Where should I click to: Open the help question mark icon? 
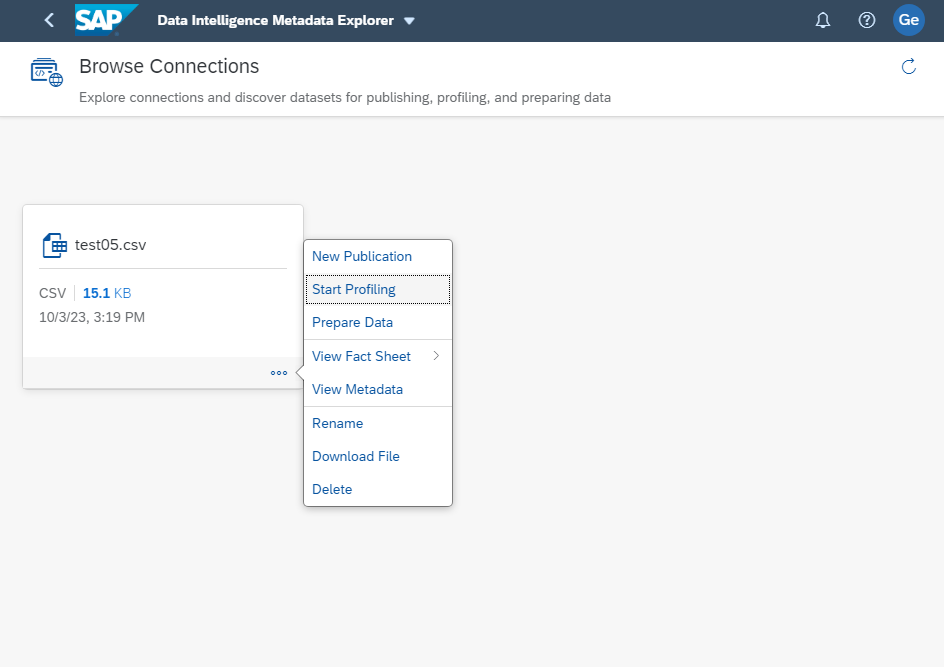pos(867,21)
